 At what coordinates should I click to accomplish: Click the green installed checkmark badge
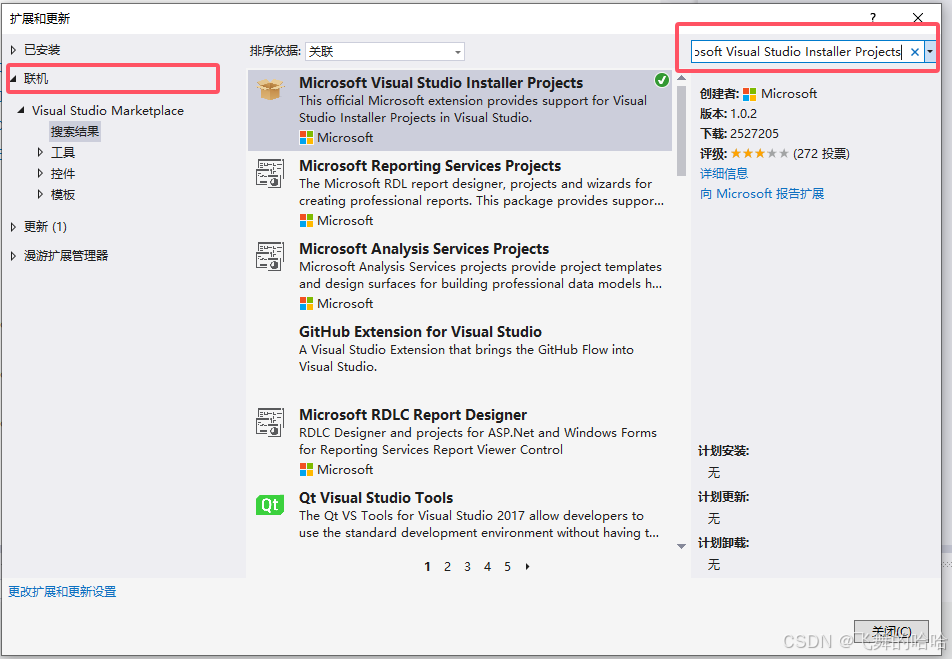click(661, 80)
